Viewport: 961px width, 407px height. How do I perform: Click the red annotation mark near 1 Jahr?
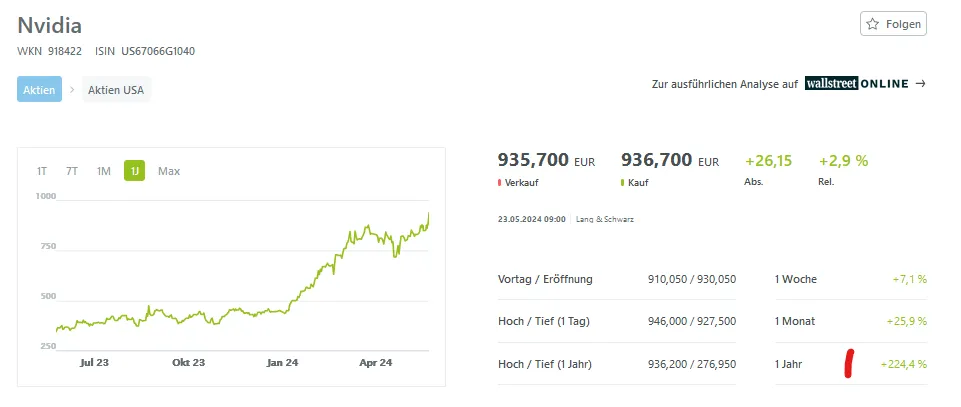coord(849,363)
